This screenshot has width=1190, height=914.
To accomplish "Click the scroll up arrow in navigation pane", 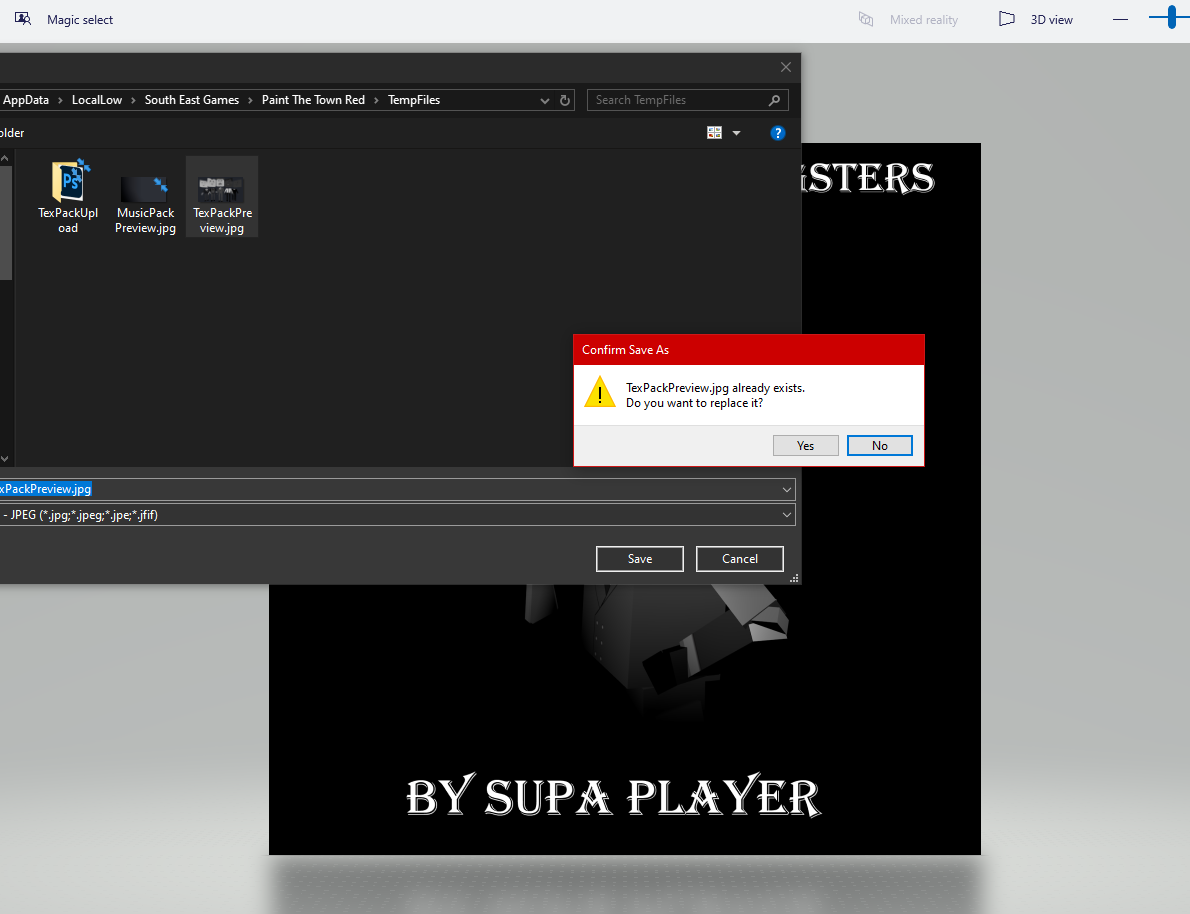I will tap(5, 159).
